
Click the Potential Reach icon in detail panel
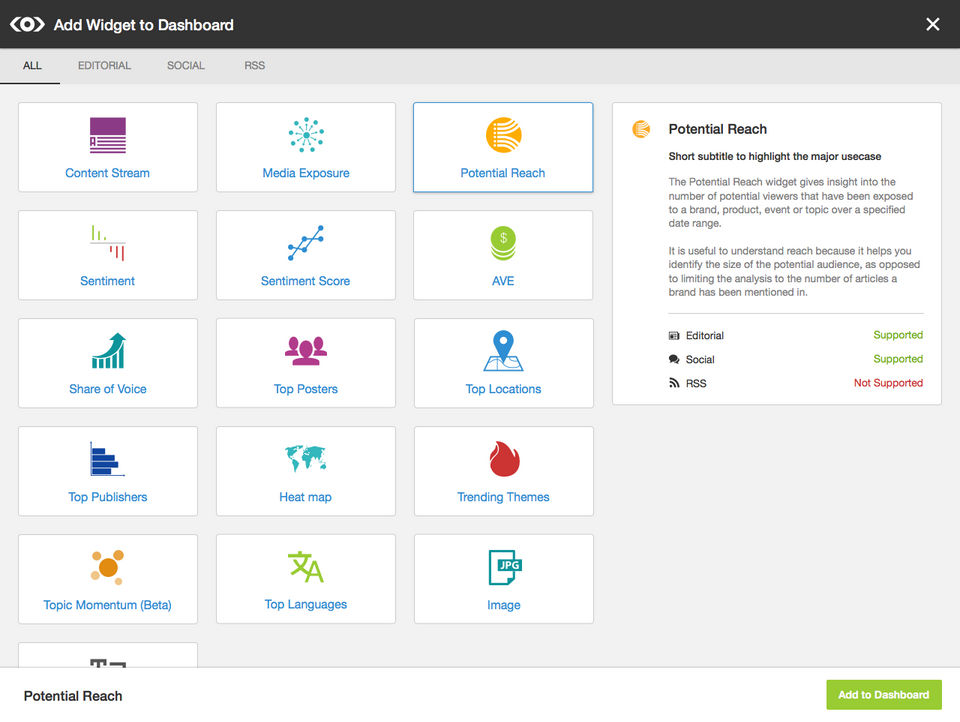[x=641, y=129]
